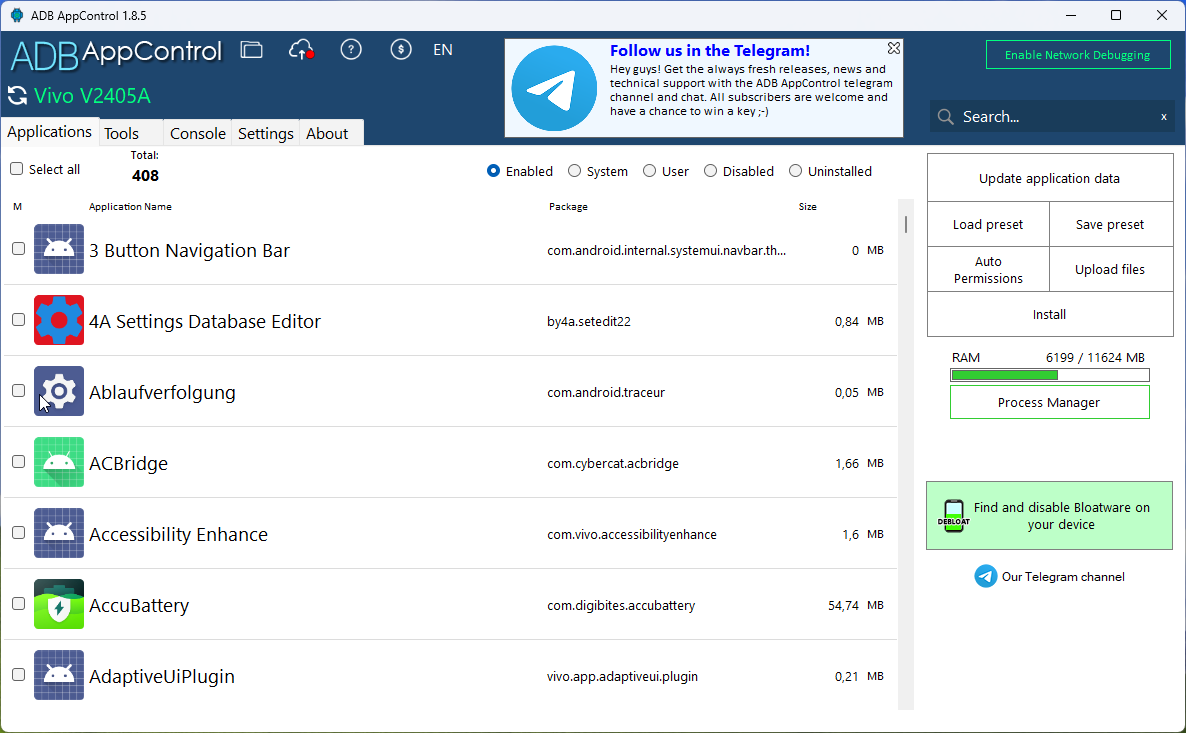Change language via the EN selector
Screen dimensions: 1186x733
(x=442, y=50)
